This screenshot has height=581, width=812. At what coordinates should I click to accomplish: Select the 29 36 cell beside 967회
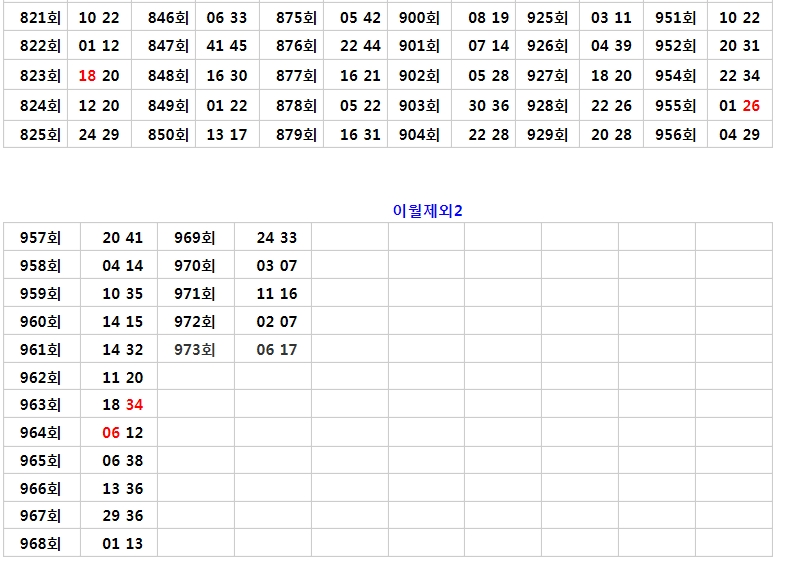click(123, 516)
